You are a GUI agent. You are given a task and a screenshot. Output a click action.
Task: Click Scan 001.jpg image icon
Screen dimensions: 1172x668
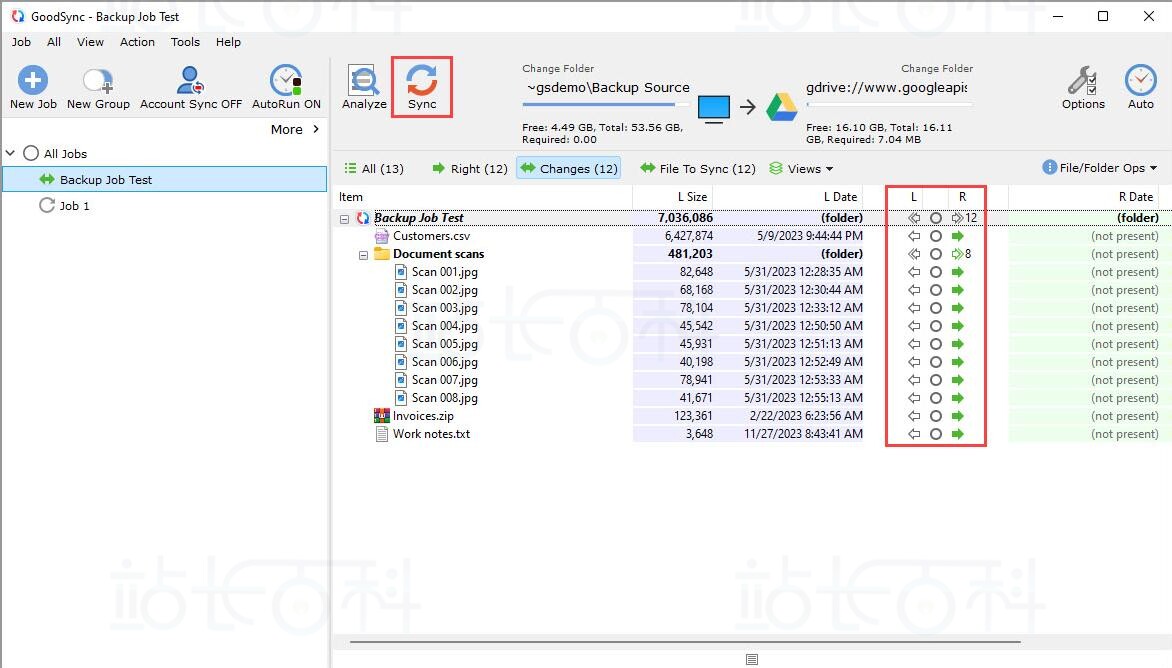pos(401,272)
